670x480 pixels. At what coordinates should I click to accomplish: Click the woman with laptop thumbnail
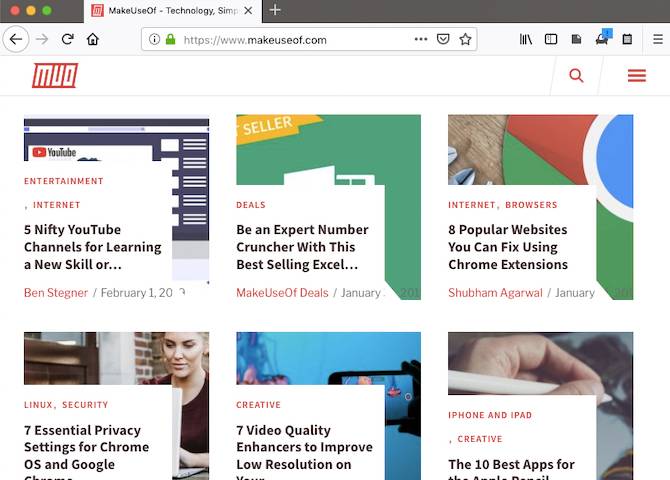point(116,358)
